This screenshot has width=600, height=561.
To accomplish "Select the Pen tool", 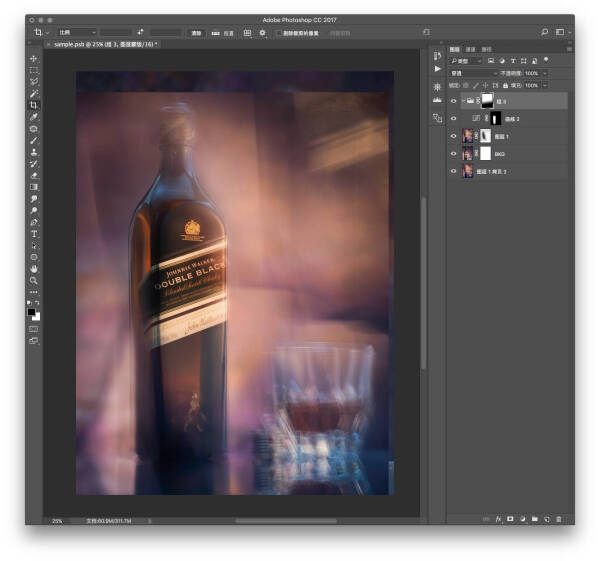I will (34, 222).
